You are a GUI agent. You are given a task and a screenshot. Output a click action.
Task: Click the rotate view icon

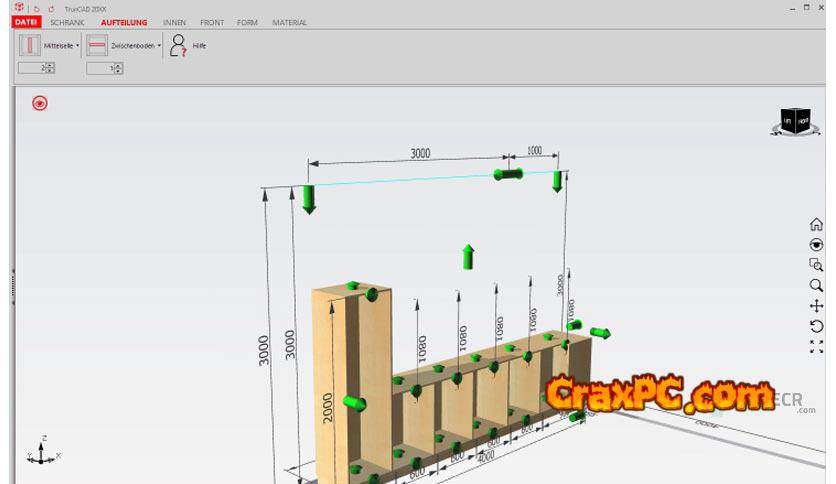pyautogui.click(x=816, y=327)
